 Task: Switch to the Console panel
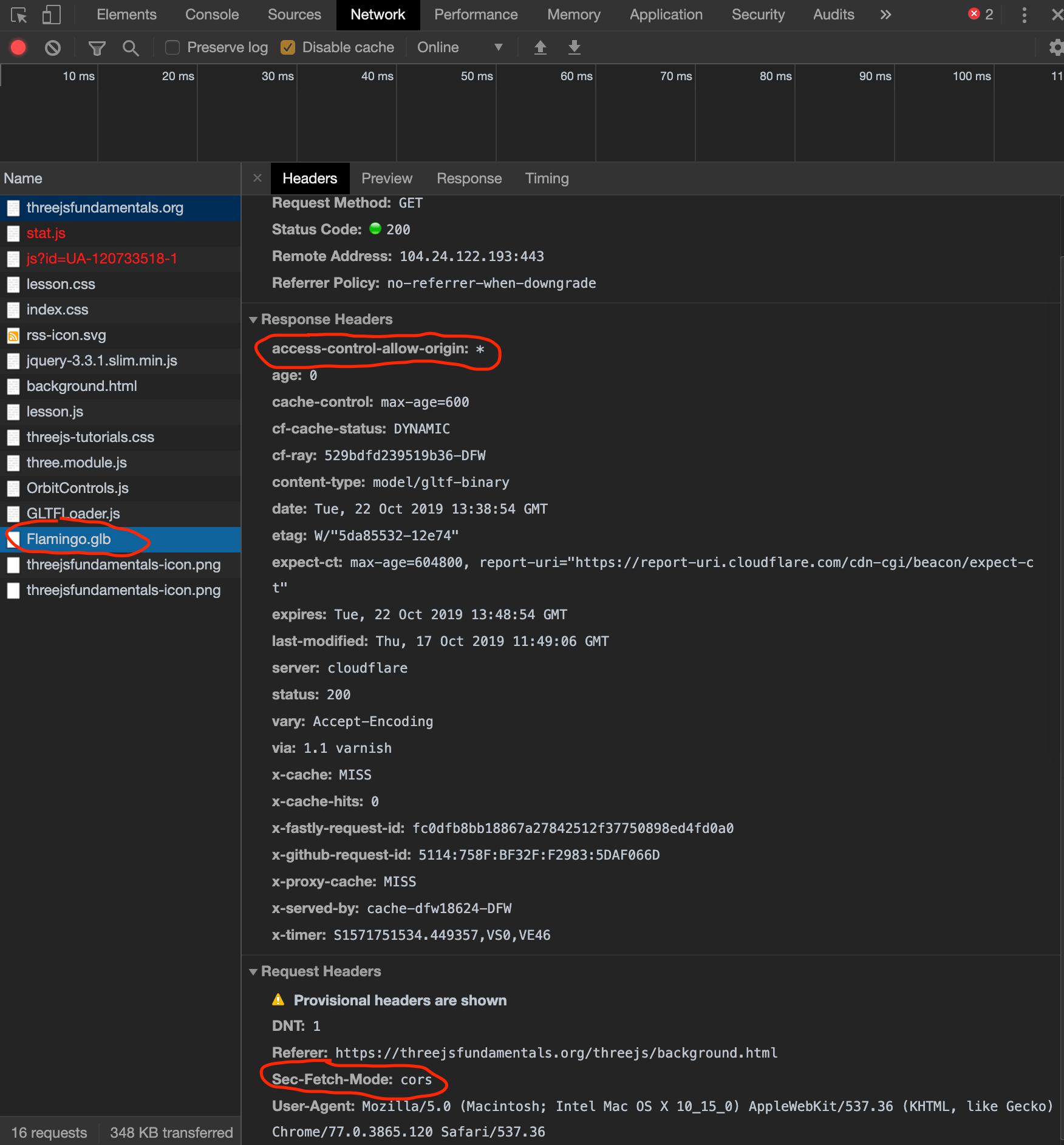coord(211,15)
